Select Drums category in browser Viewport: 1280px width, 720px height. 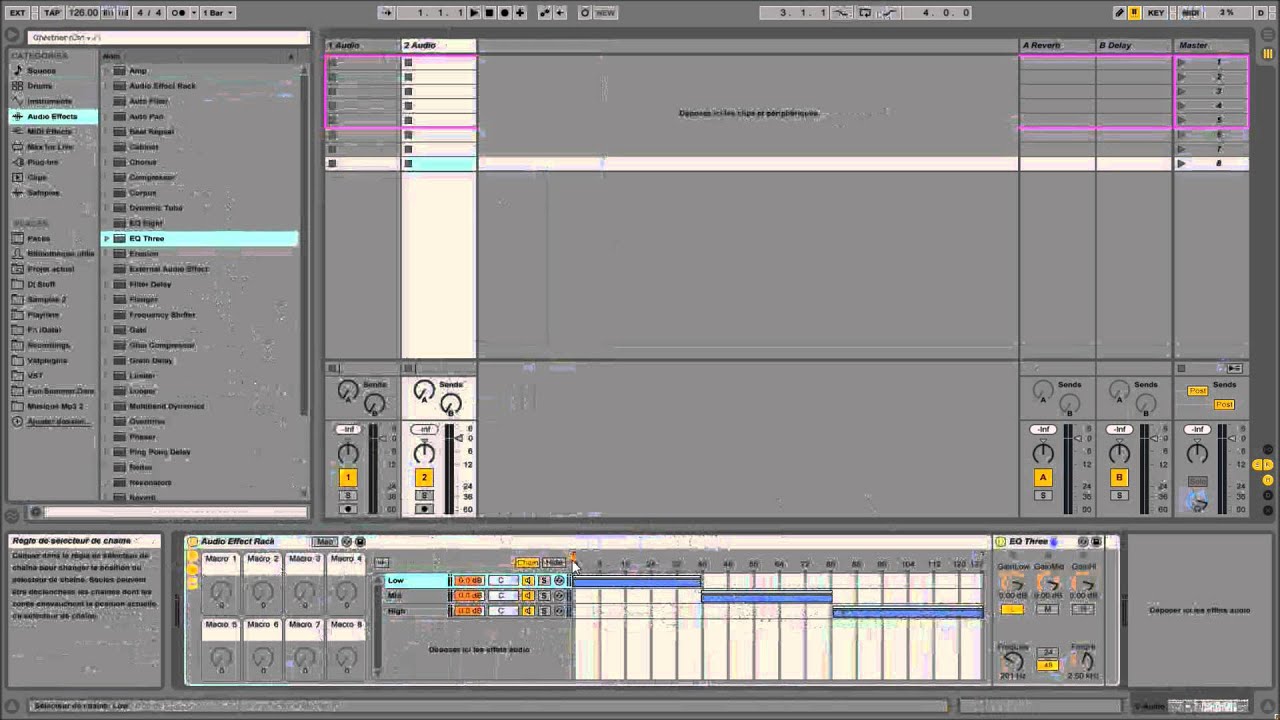[40, 86]
